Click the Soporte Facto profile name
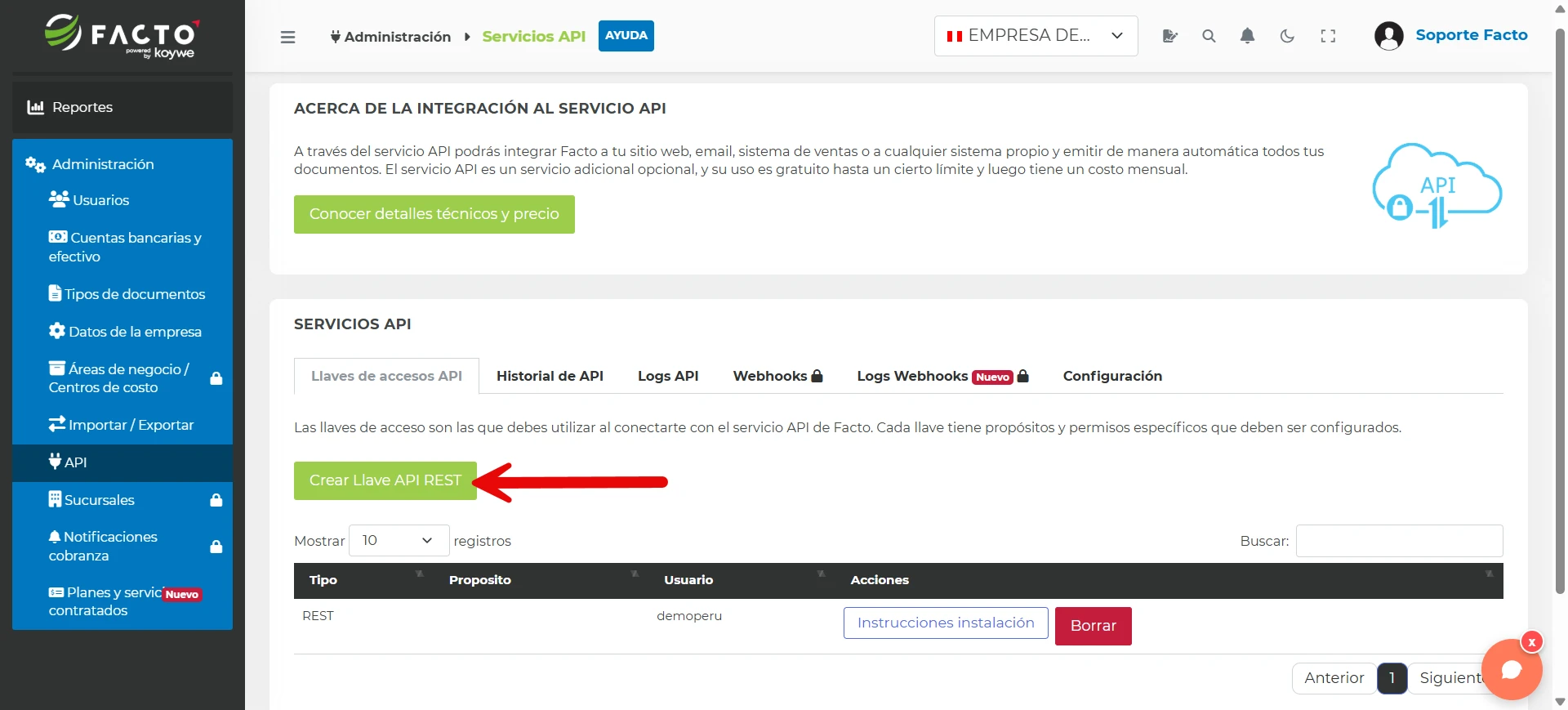 1472,35
